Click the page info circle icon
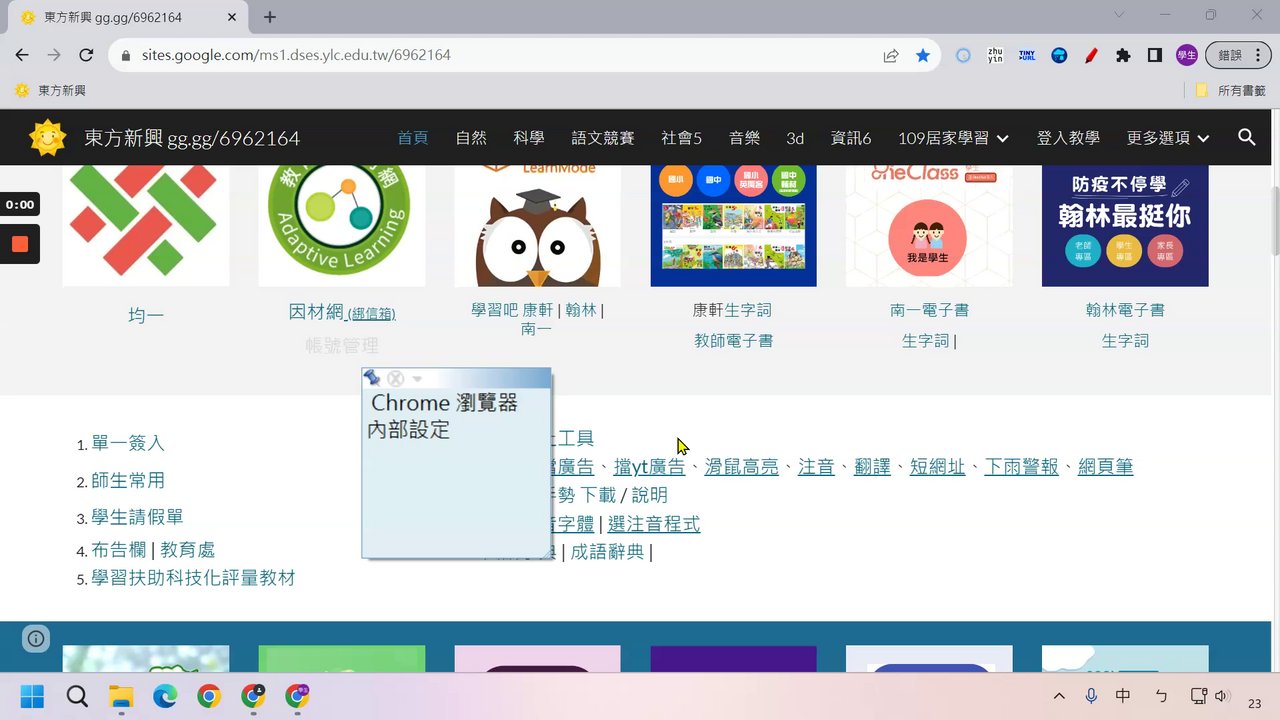 click(x=36, y=638)
